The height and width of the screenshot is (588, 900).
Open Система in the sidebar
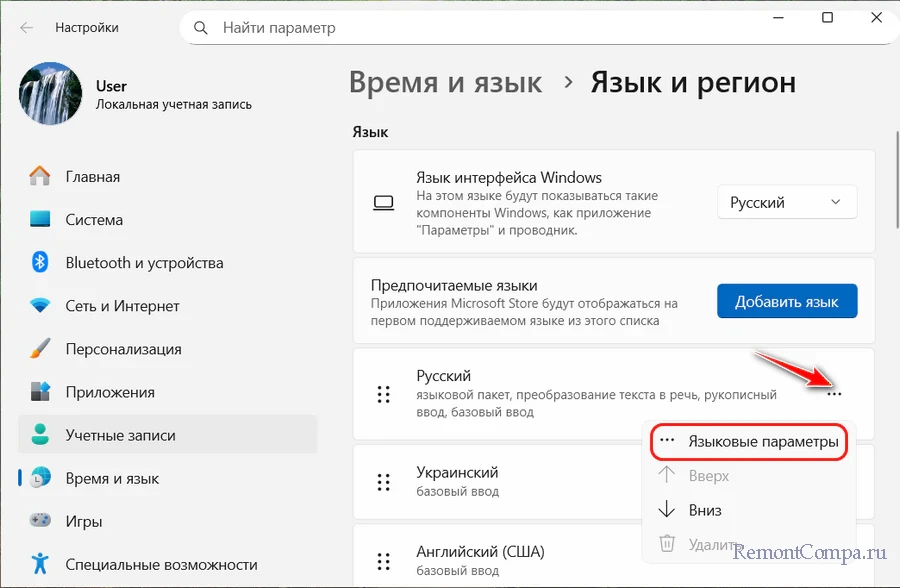[94, 220]
